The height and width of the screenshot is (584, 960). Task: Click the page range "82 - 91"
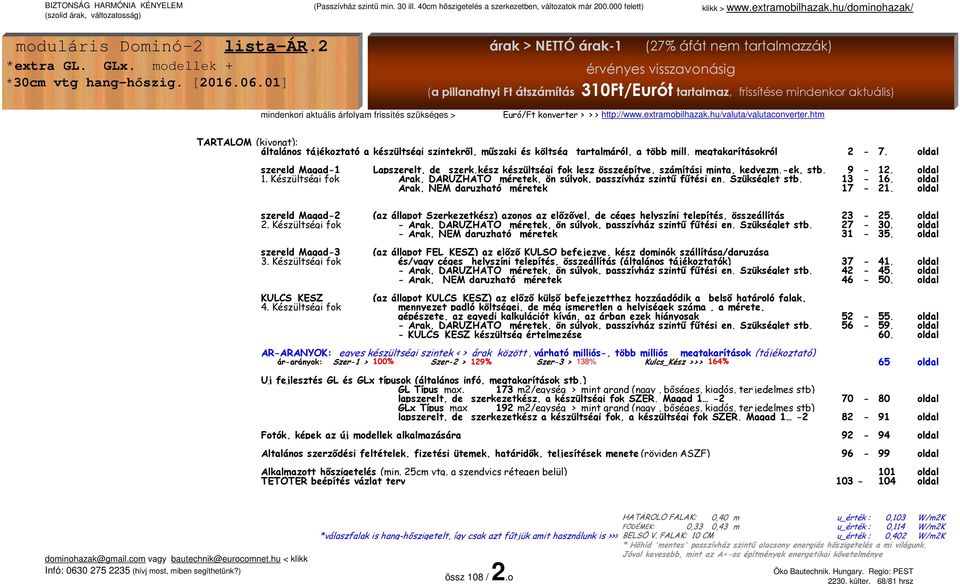(x=866, y=417)
